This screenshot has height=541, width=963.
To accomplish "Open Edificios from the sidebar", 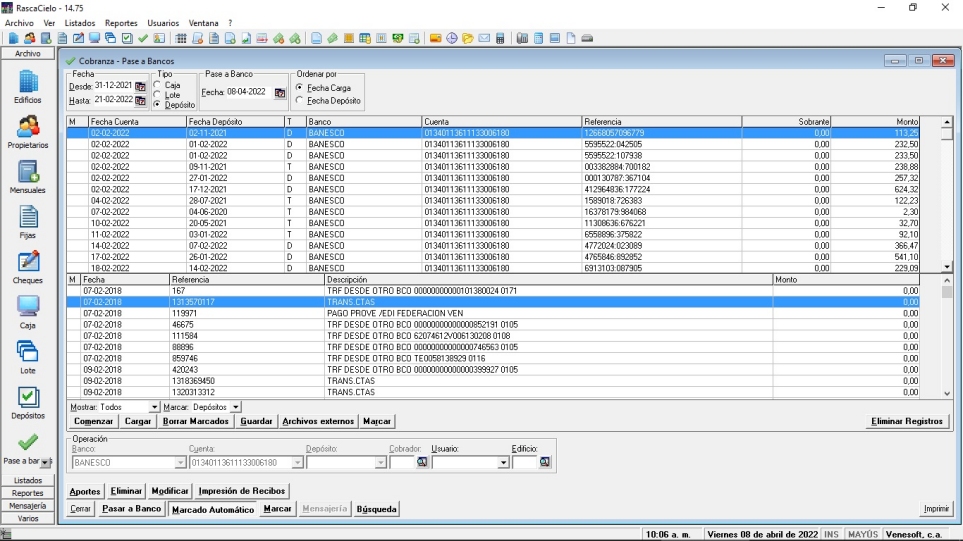I will [x=28, y=87].
